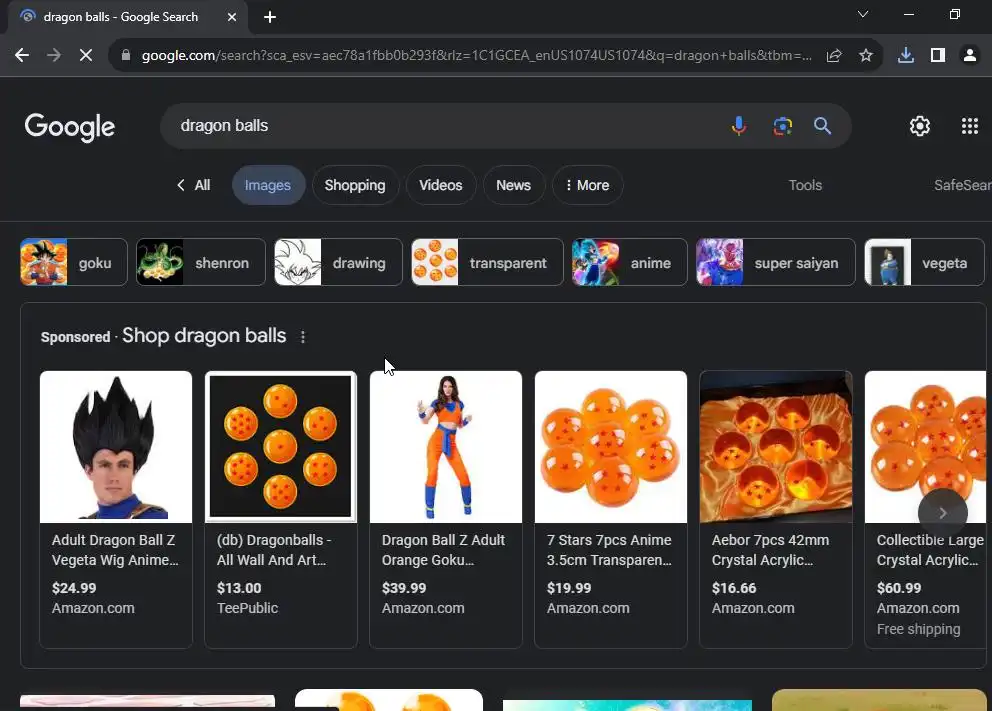
Task: Click the site lock icon in address bar
Action: point(125,56)
